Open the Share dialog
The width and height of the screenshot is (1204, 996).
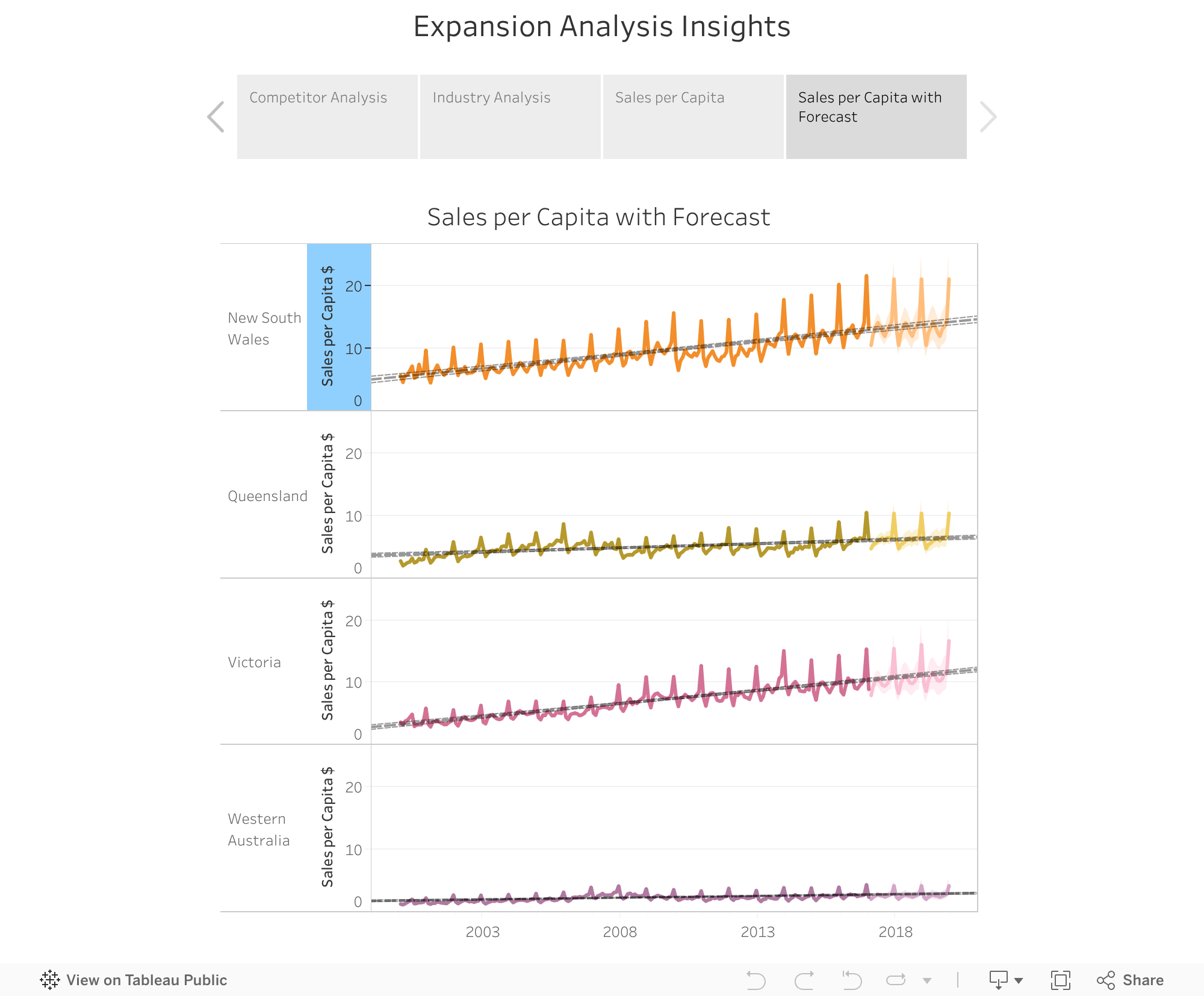click(x=1130, y=980)
